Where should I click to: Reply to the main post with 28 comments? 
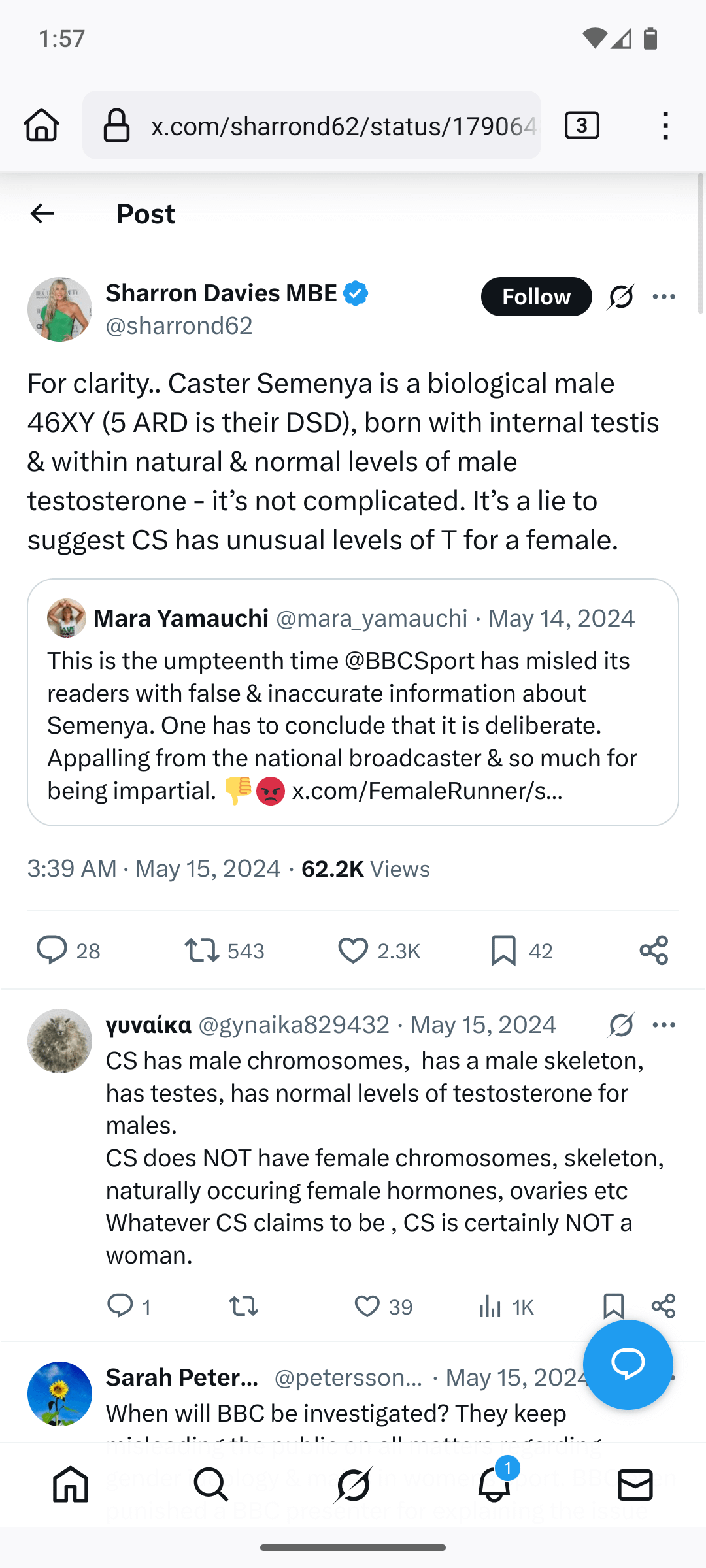coord(52,950)
